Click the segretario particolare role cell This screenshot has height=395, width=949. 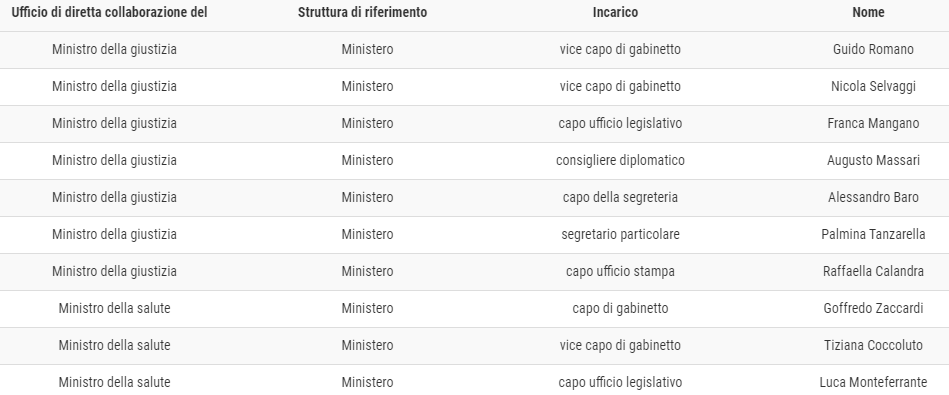[x=620, y=234]
